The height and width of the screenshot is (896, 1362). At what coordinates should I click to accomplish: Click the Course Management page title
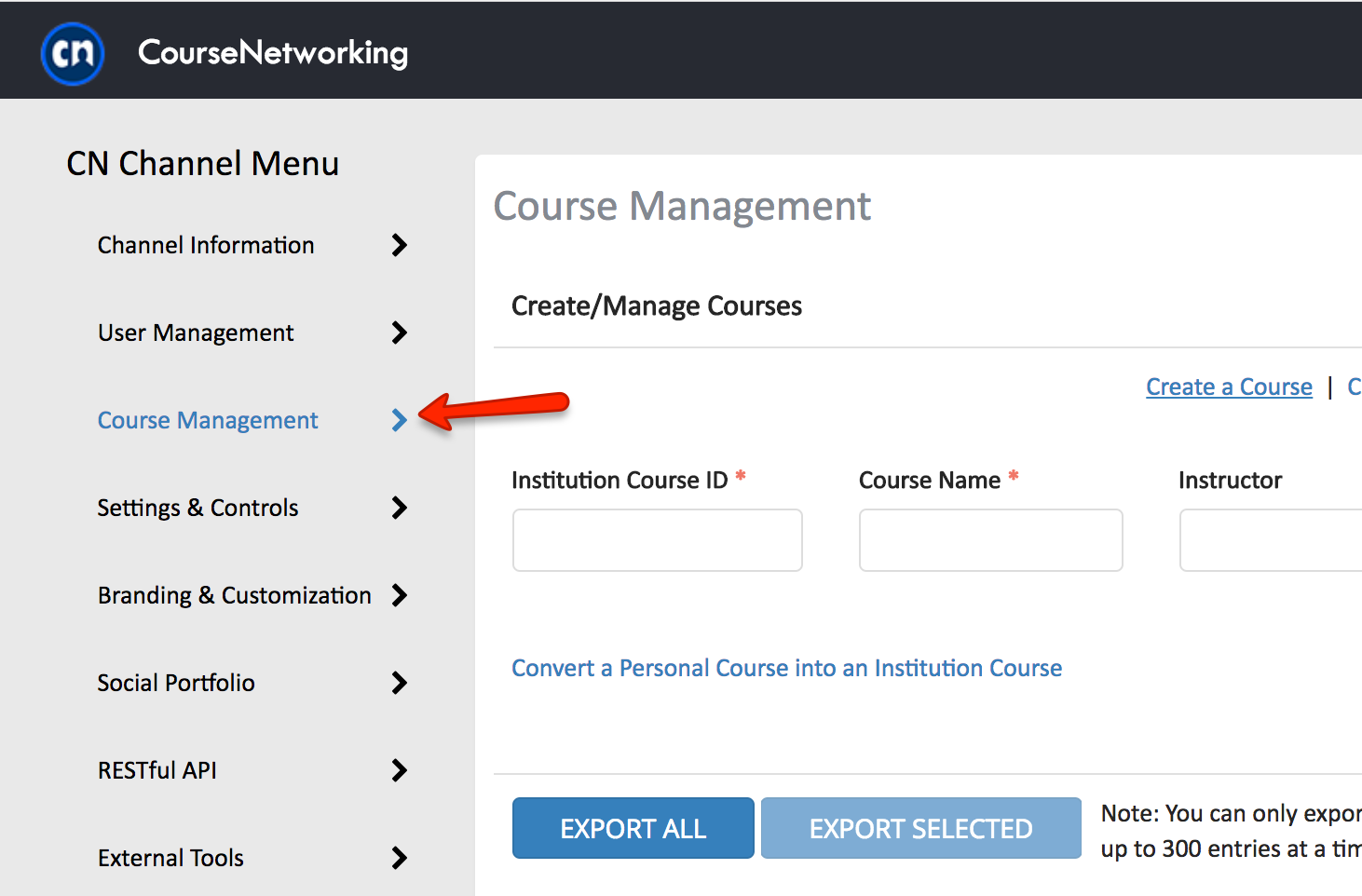[x=682, y=206]
